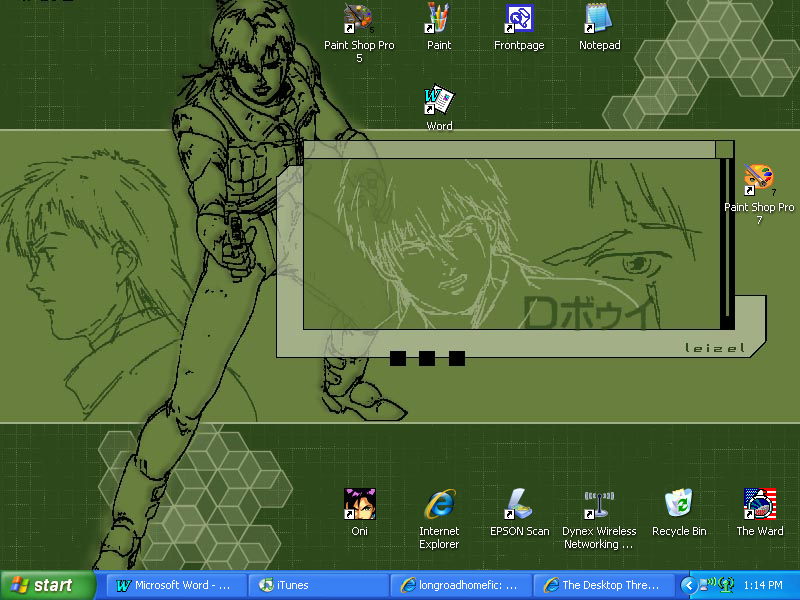
Task: Select the Dynex Wireless Networking icon
Action: click(599, 519)
